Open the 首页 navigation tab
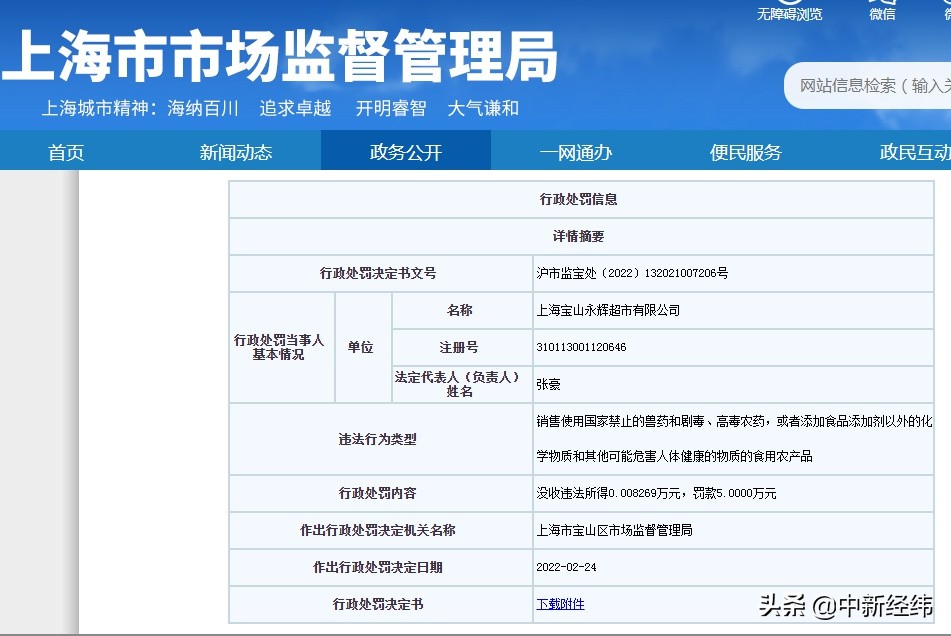The height and width of the screenshot is (636, 951). point(66,152)
